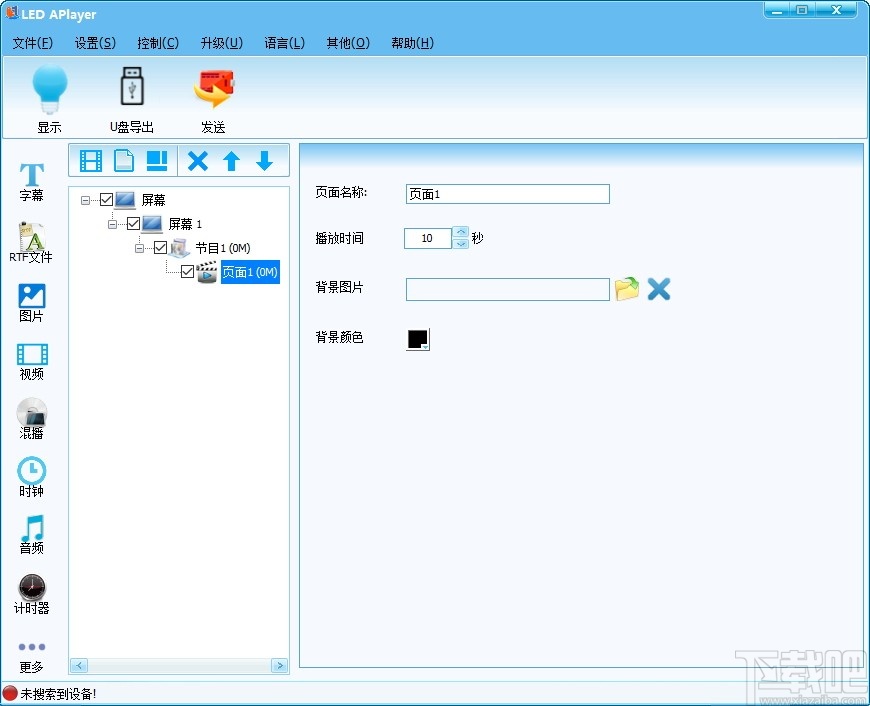Uncheck the 页面1 checkbox
Image resolution: width=870 pixels, height=706 pixels.
pos(186,271)
